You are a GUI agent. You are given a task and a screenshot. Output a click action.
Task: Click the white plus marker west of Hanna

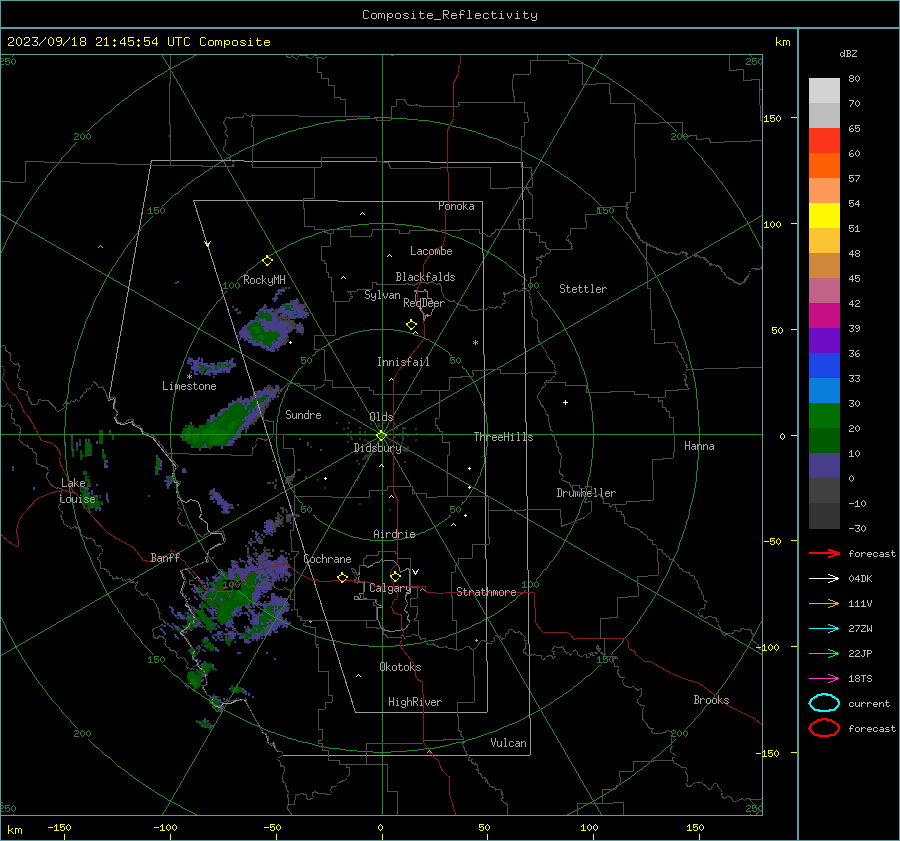coord(565,402)
